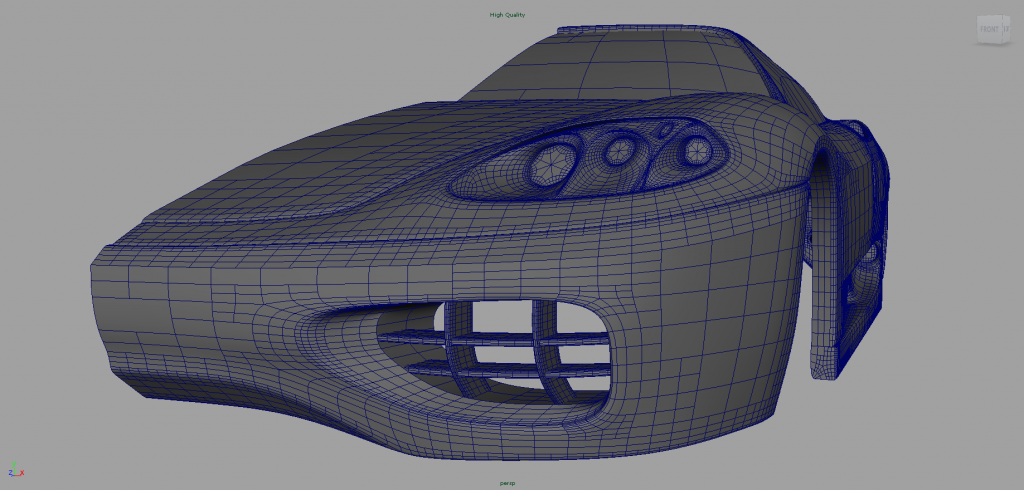This screenshot has width=1024, height=490.
Task: Click the "persp" camera name label
Action: tap(507, 482)
